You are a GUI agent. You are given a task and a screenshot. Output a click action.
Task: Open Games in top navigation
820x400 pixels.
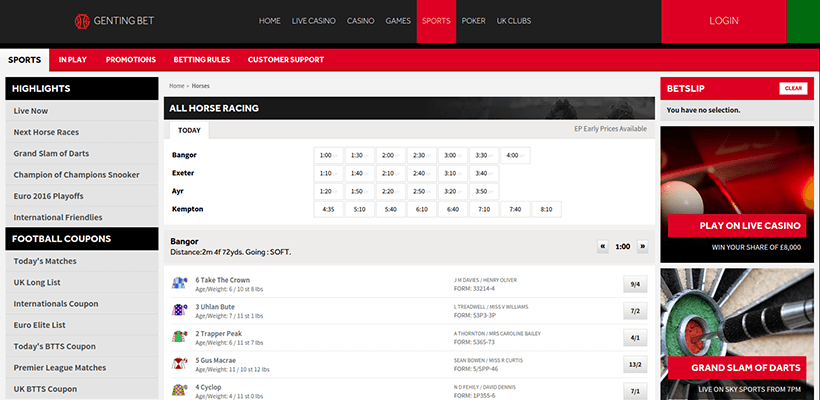coord(398,21)
